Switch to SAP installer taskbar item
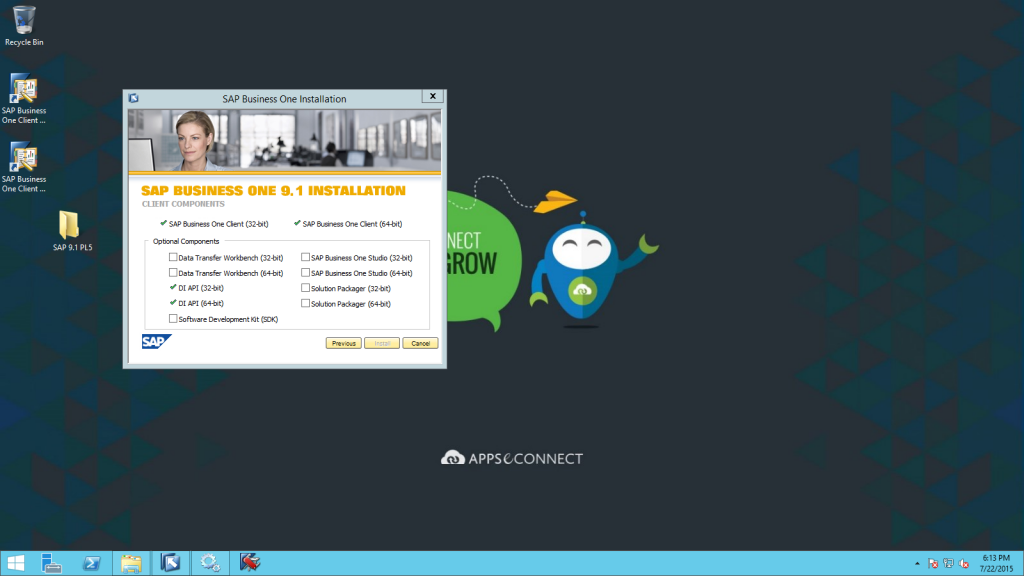The image size is (1024, 576). (x=170, y=563)
